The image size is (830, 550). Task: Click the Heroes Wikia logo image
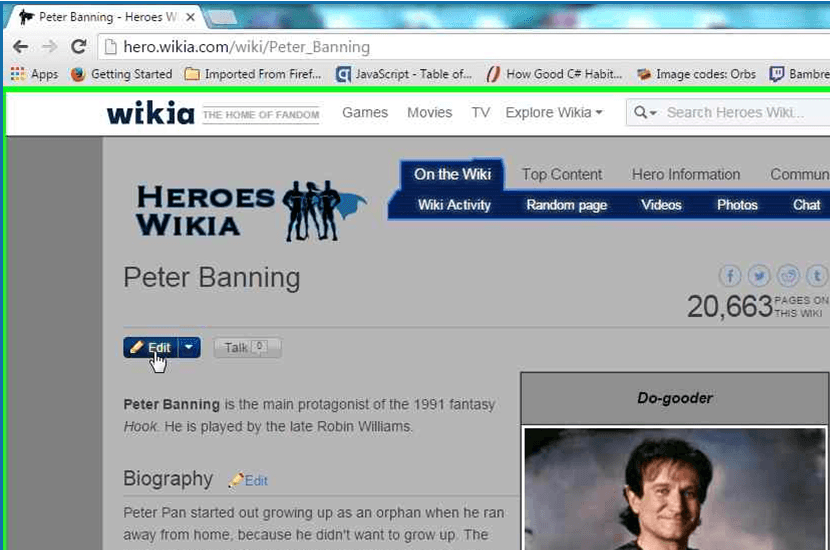pos(251,211)
